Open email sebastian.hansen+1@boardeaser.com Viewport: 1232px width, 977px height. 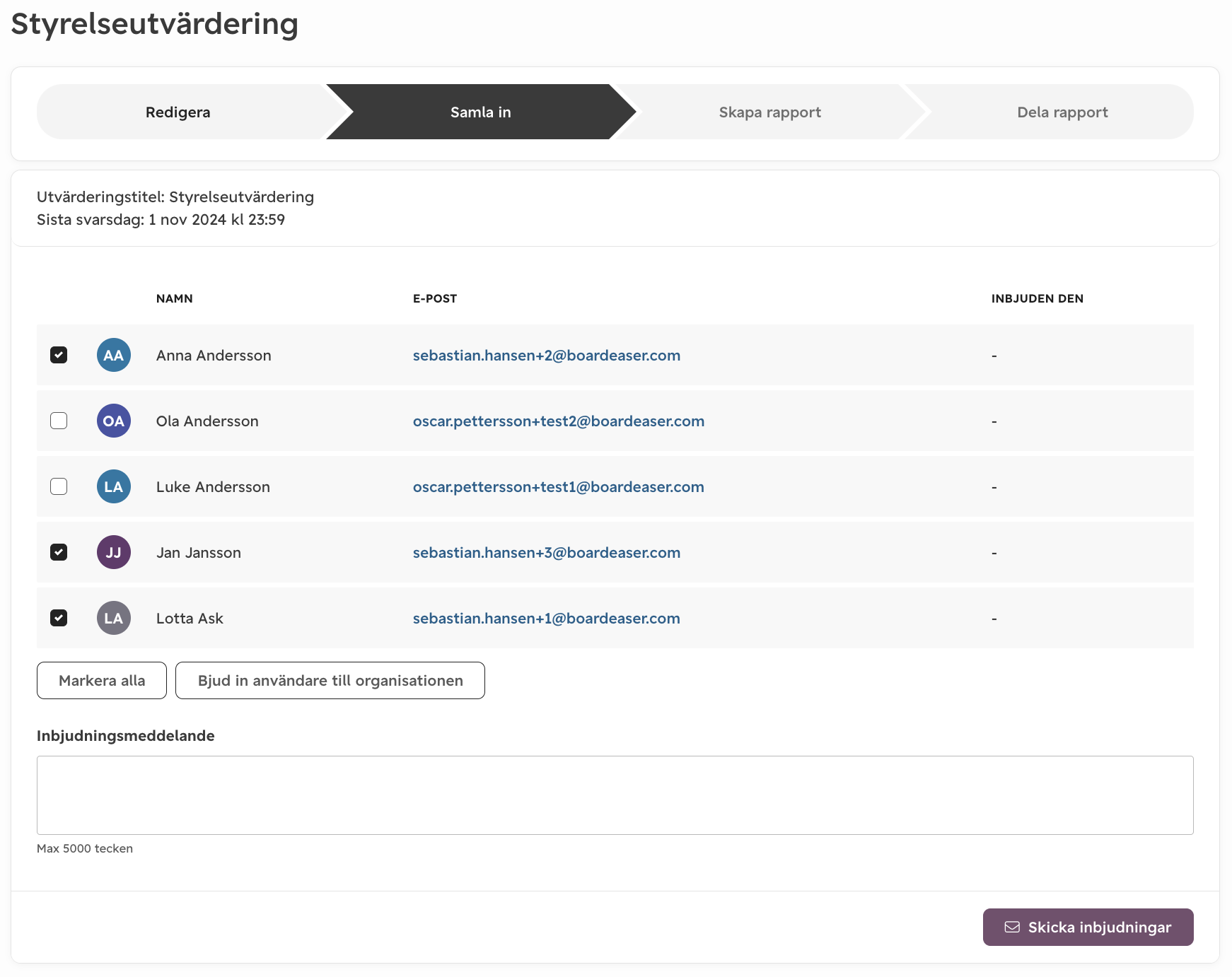click(x=547, y=618)
